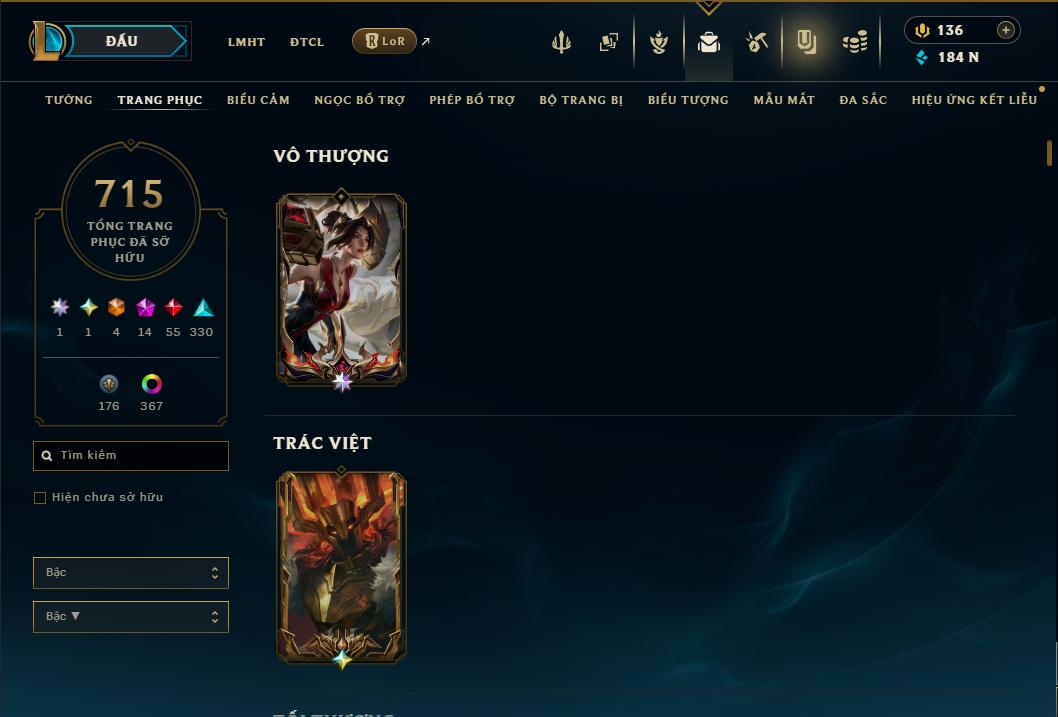The image size is (1058, 717).
Task: Expand the Bậc ▼ sorting dropdown
Action: (131, 616)
